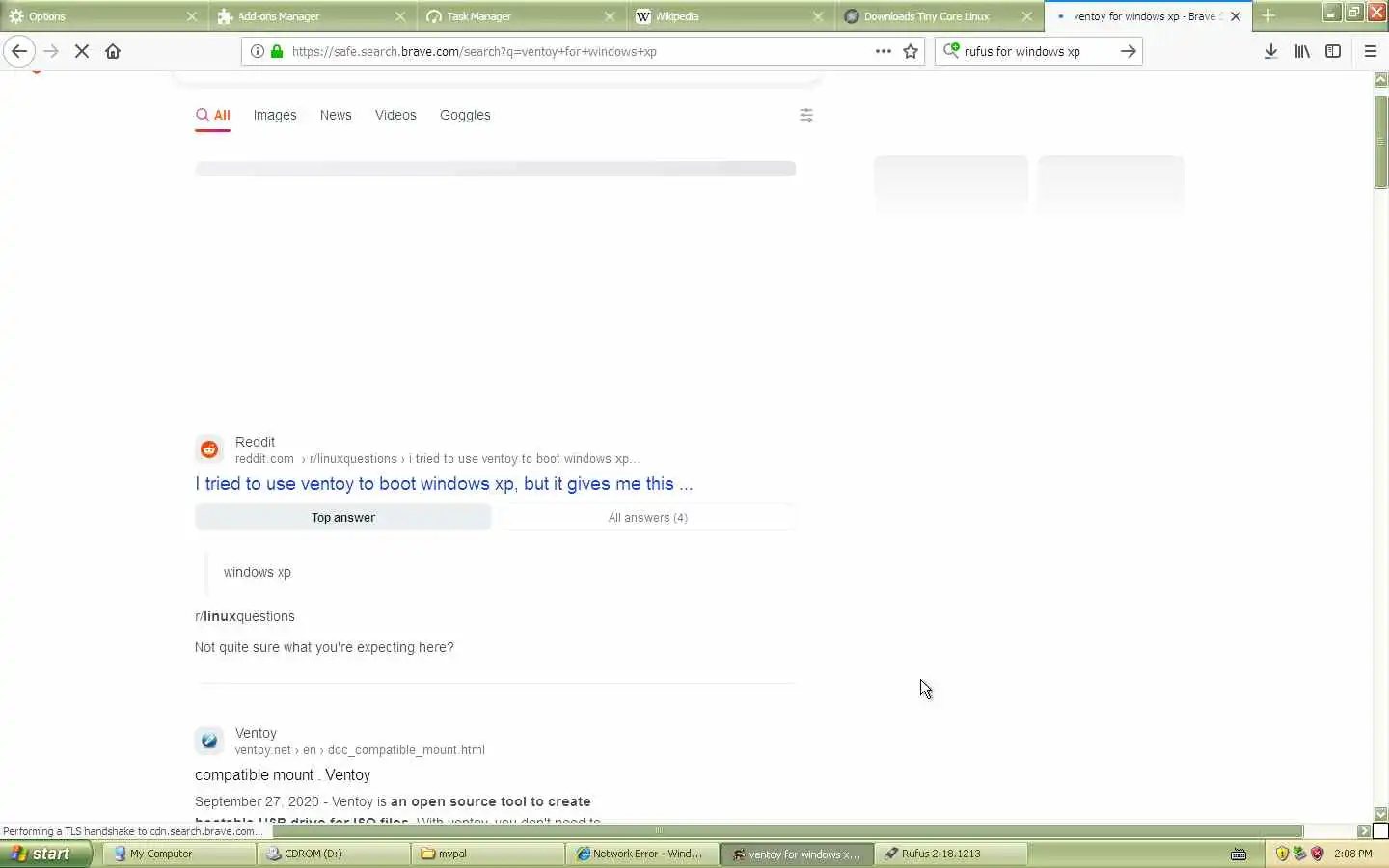
Task: Click the vertical scrollbar thumb
Action: (x=1380, y=142)
